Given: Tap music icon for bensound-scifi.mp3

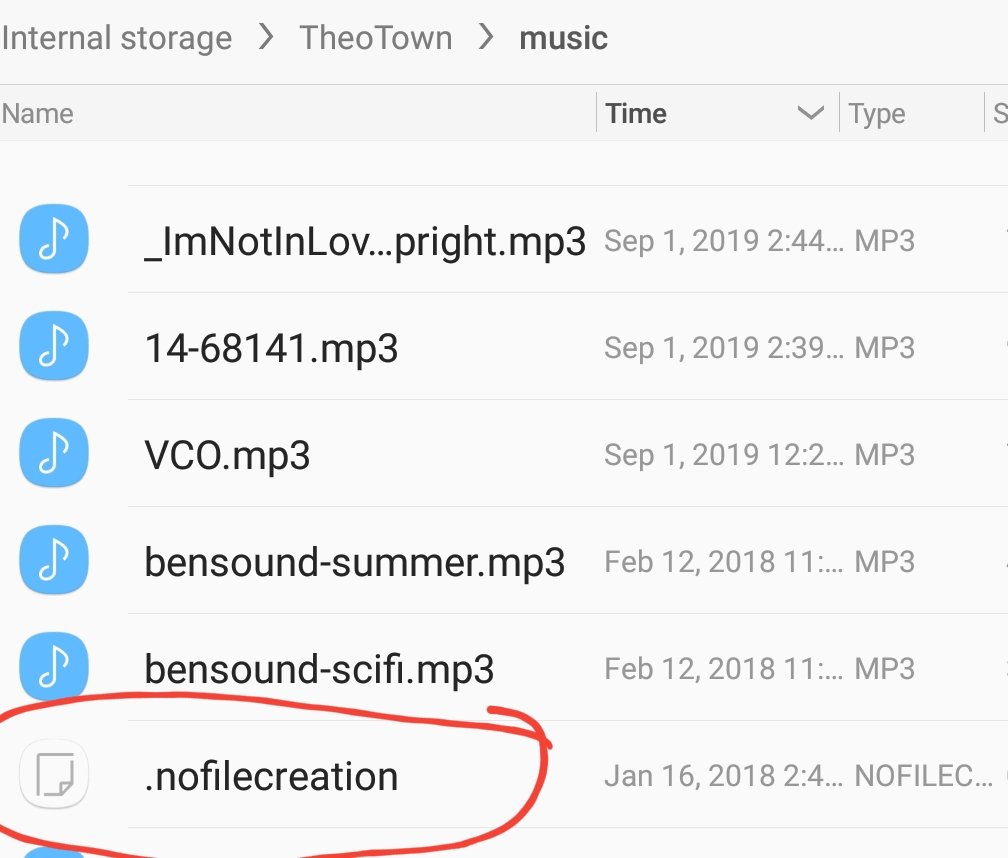Looking at the screenshot, I should (x=54, y=667).
